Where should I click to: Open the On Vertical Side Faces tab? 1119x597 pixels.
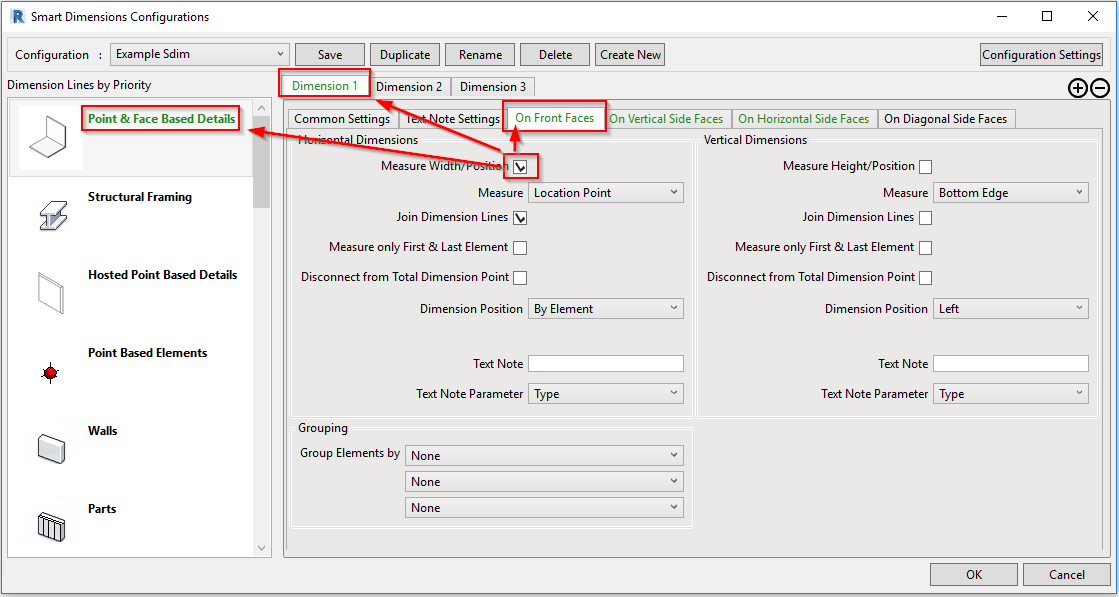click(x=667, y=119)
